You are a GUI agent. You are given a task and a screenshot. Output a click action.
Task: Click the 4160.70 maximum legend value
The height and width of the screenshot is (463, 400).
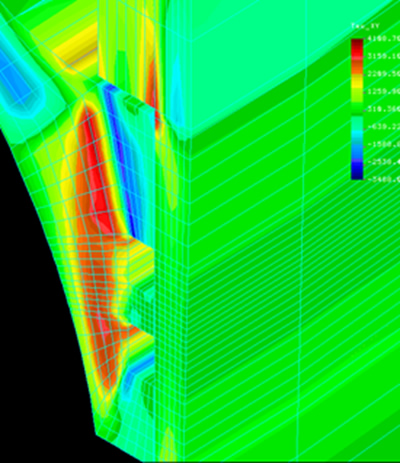point(382,39)
